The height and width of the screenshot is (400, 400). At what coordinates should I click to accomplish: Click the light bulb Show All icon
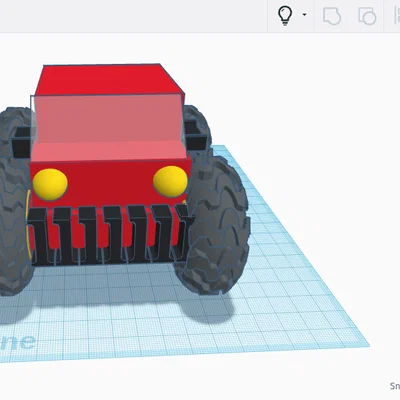pos(285,16)
